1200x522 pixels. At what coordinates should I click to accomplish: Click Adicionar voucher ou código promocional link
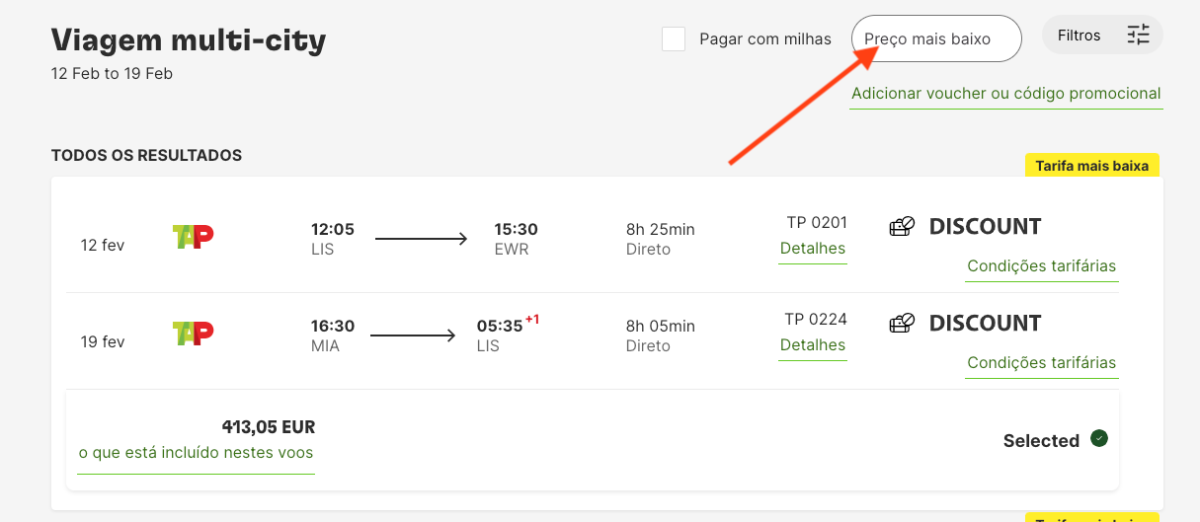(x=1005, y=94)
